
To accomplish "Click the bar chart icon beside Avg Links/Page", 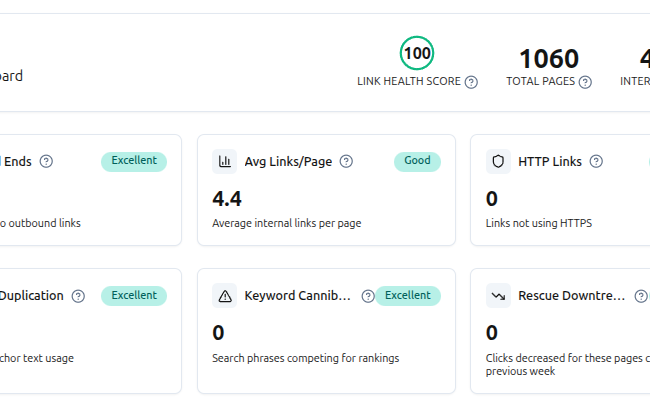I will click(x=224, y=161).
